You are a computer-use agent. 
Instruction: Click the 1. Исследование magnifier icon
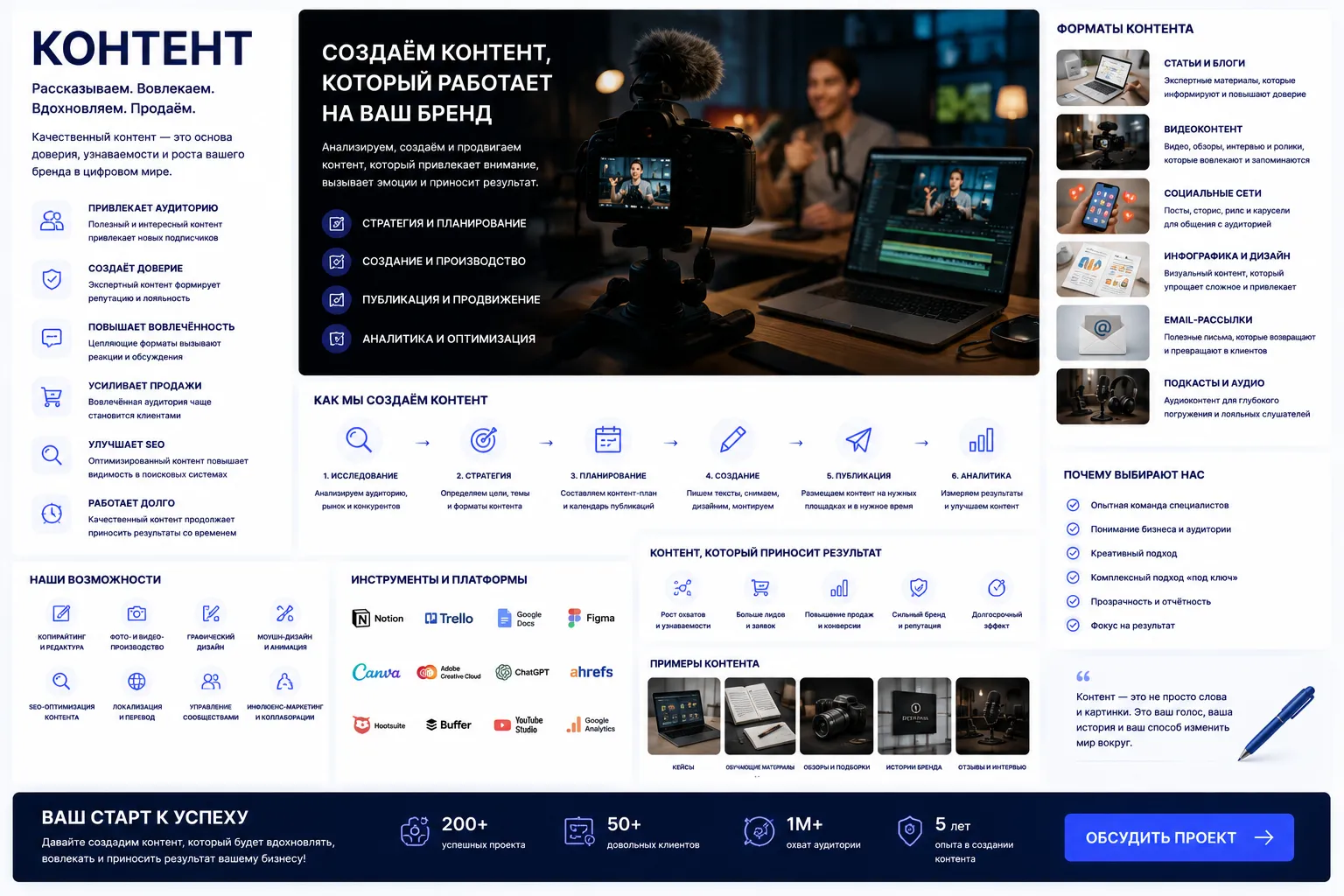point(359,439)
